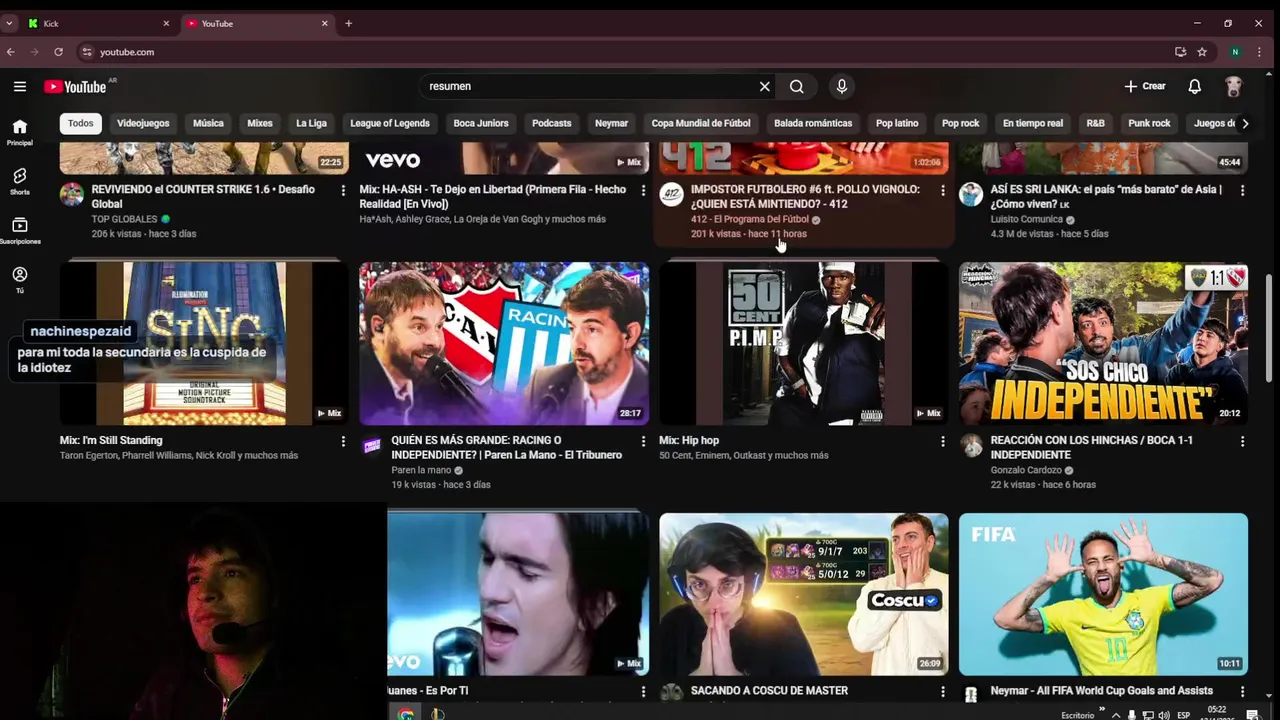
Task: Click the Sing soundtrack mix thumbnail
Action: 204,344
